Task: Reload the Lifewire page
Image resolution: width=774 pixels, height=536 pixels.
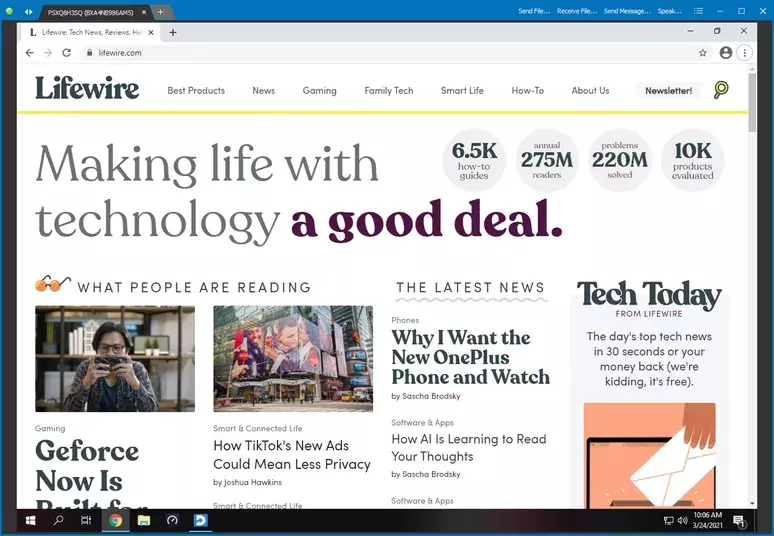Action: [x=67, y=53]
